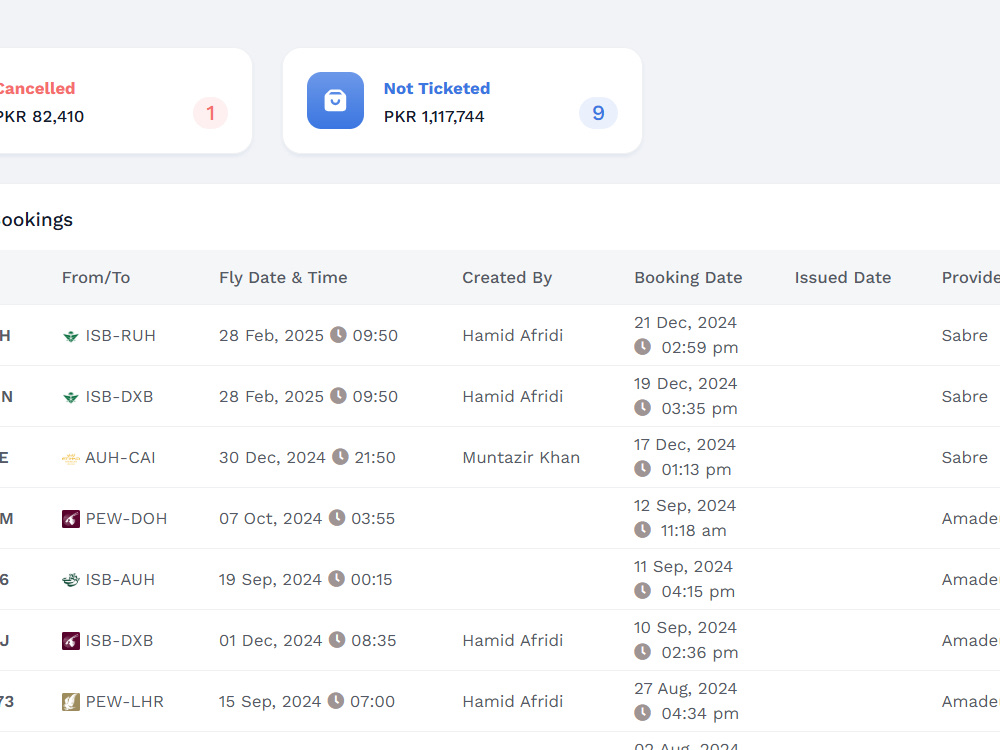The height and width of the screenshot is (750, 1000).
Task: Click the Qatar Airways logo beside PEW-DOH
Action: tap(71, 518)
